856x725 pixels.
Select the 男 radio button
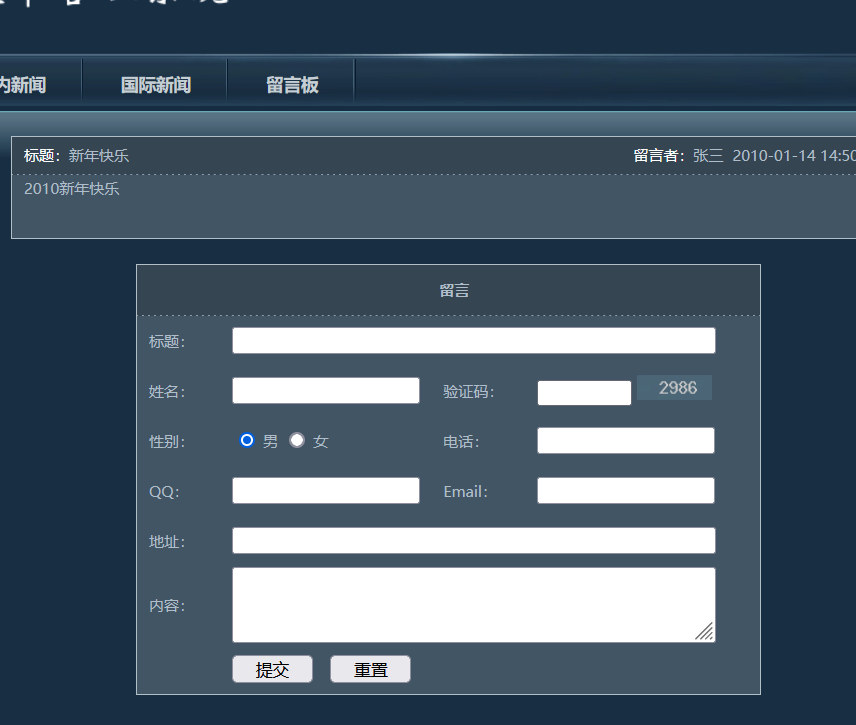pyautogui.click(x=247, y=440)
